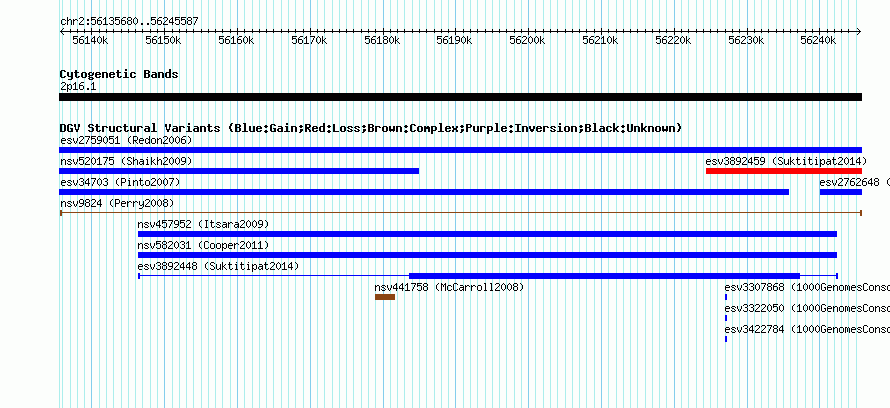
Task: Click the short blue esv2762648 bar
Action: [x=841, y=192]
